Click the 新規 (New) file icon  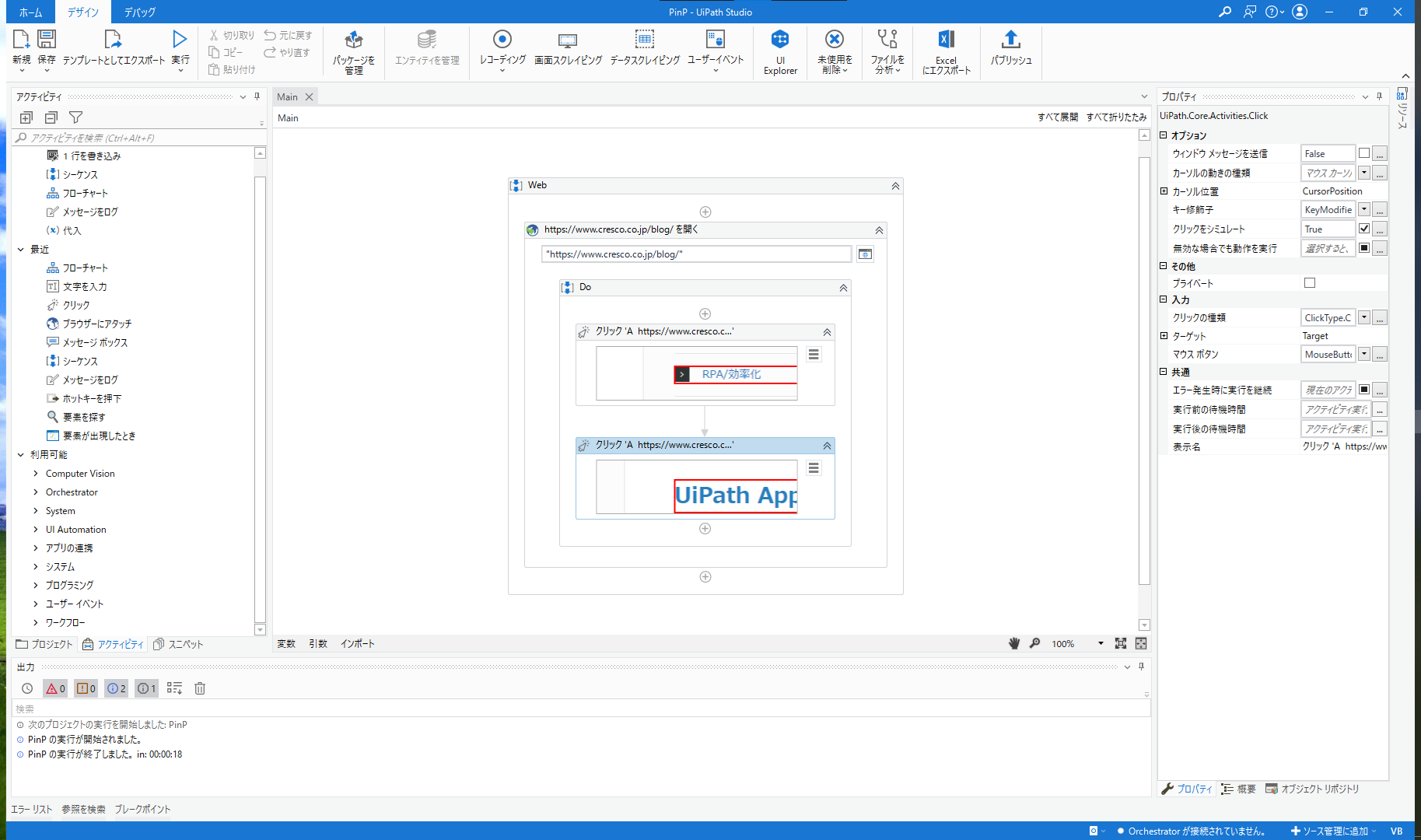coord(21,39)
